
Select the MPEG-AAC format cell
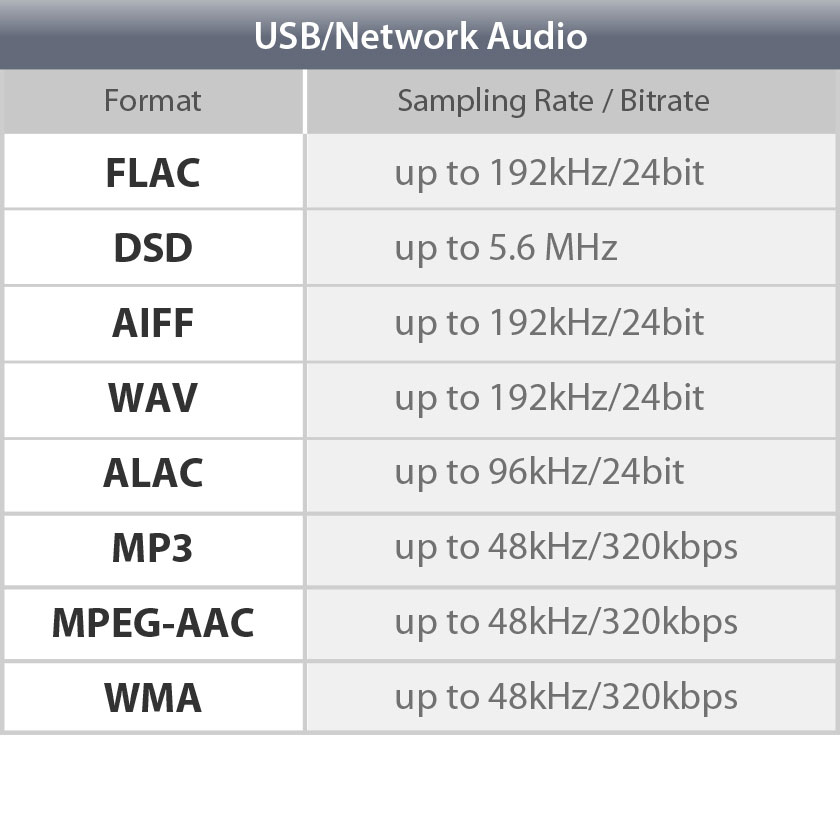(x=153, y=625)
